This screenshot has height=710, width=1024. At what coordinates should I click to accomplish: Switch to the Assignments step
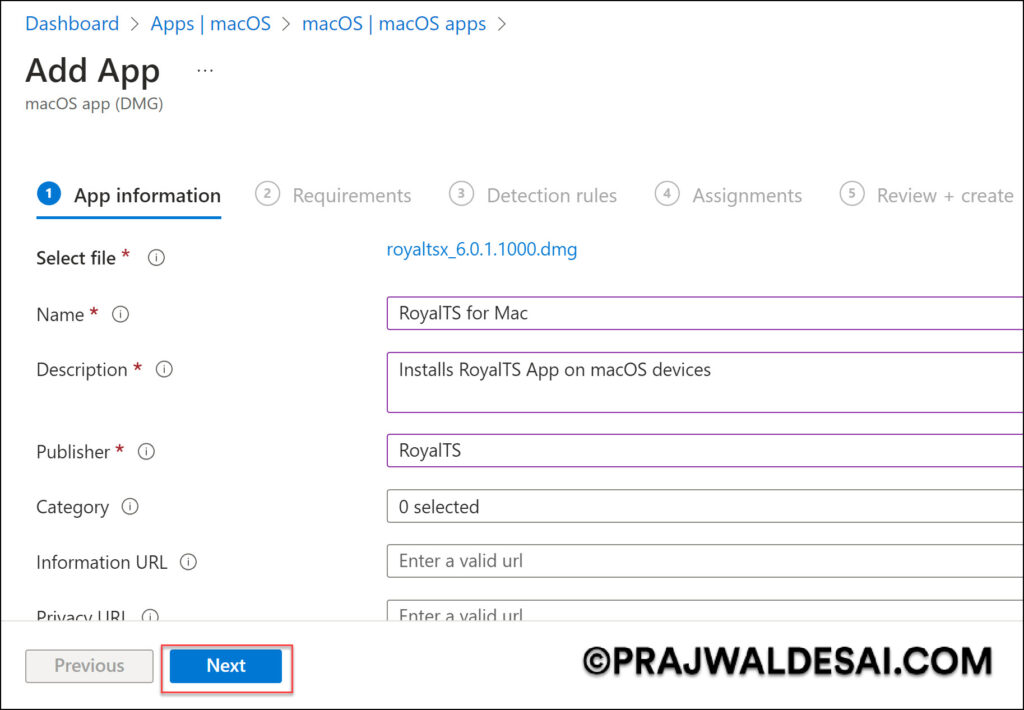[728, 195]
